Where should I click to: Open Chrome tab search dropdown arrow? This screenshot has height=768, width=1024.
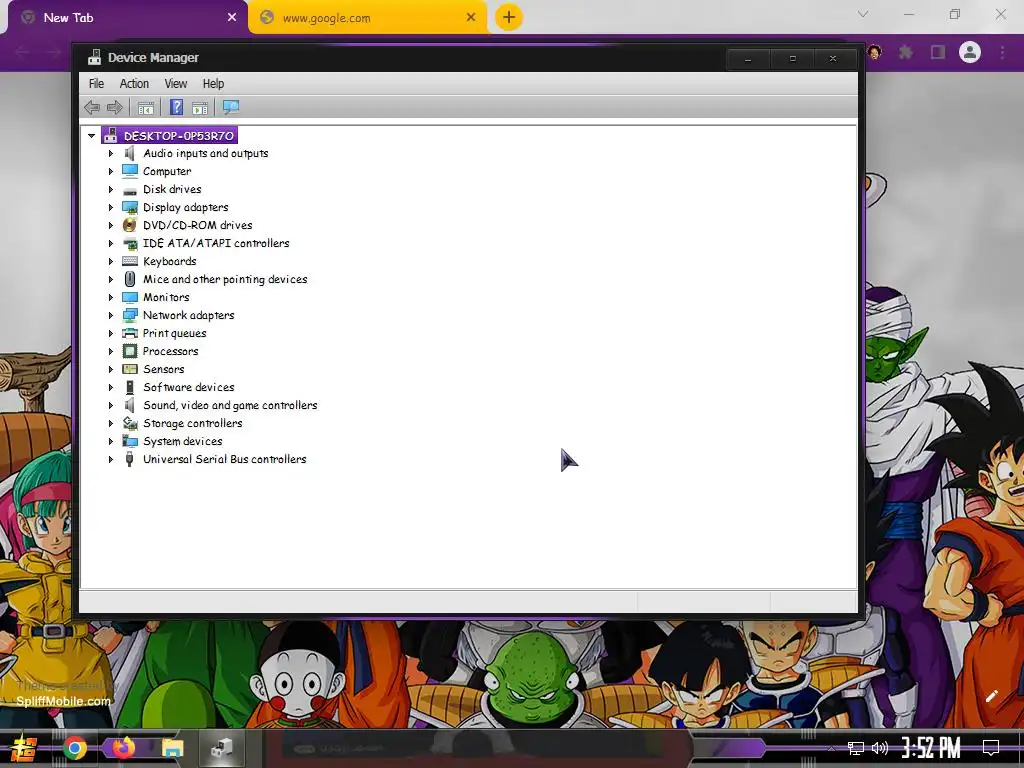863,14
